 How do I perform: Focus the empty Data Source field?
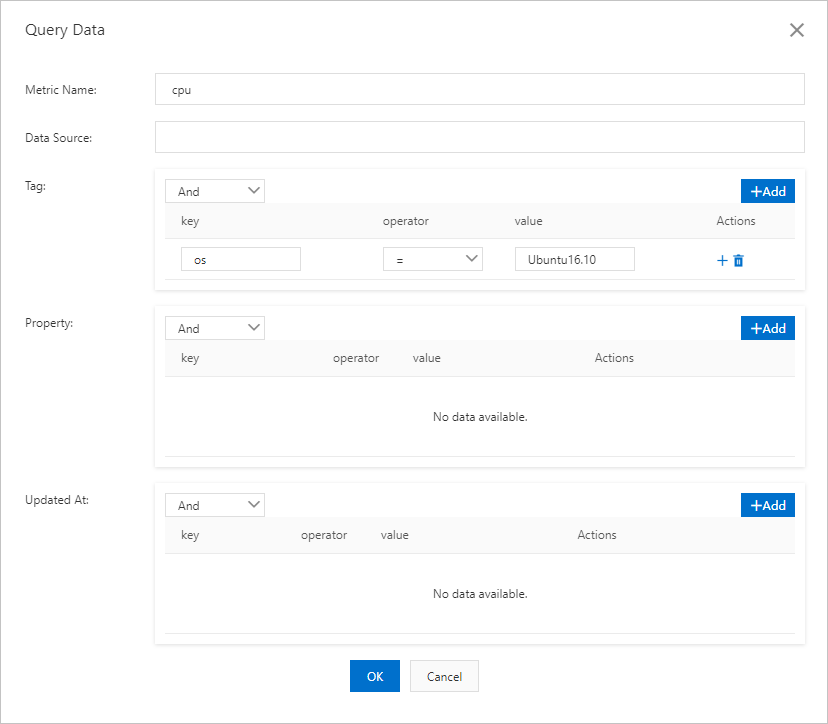(x=479, y=137)
